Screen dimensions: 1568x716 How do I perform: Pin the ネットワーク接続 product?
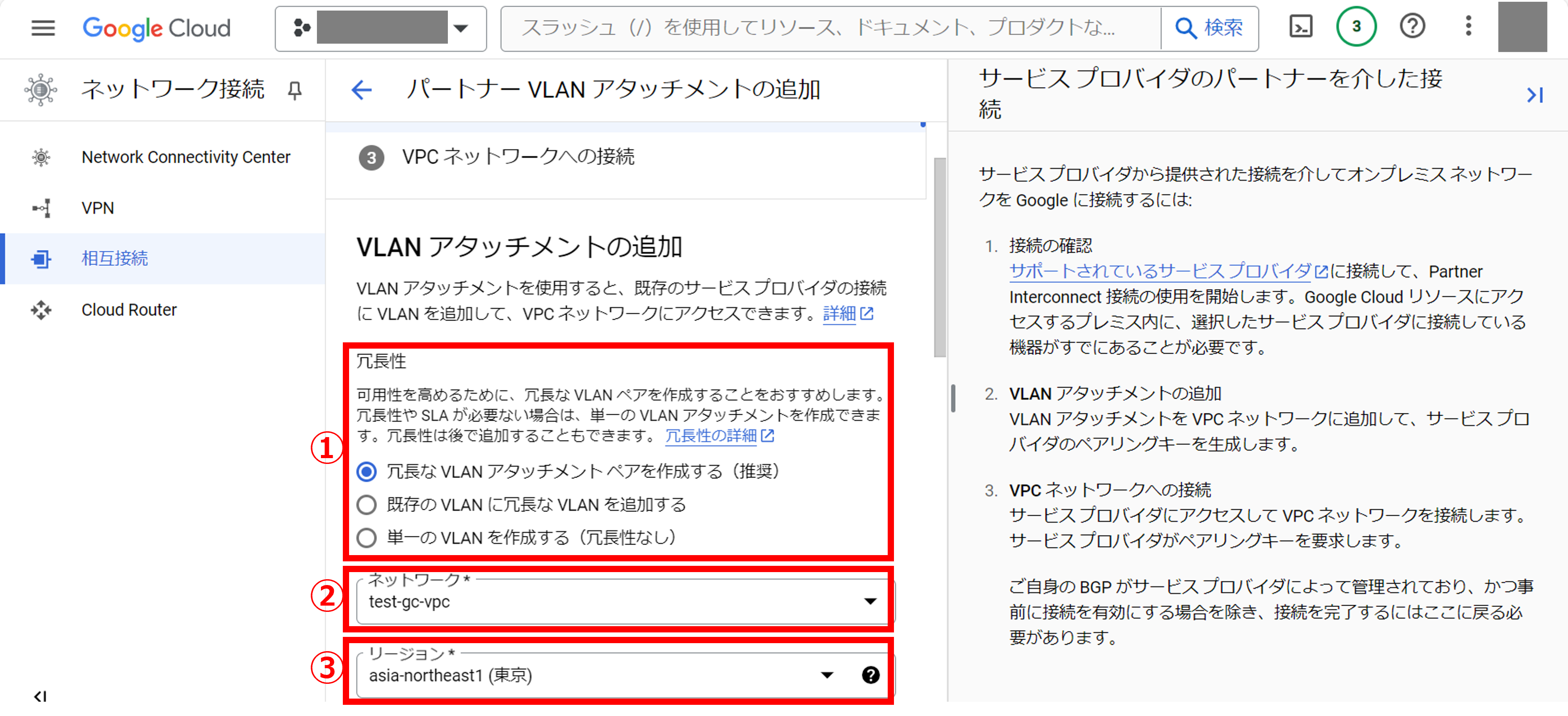pos(295,90)
